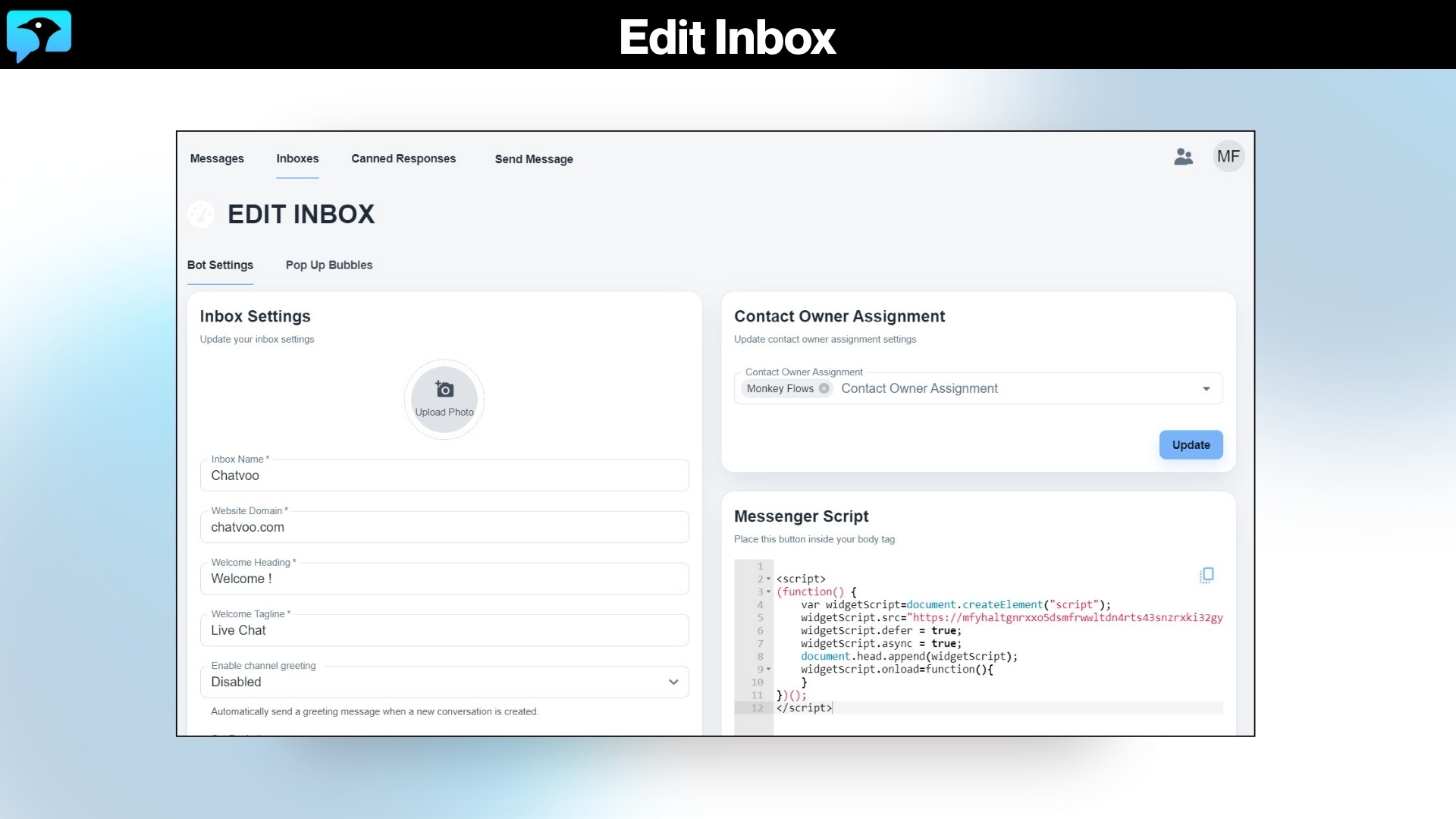Remove the Monkey Flows chip via its X
This screenshot has width=1456, height=819.
(825, 389)
